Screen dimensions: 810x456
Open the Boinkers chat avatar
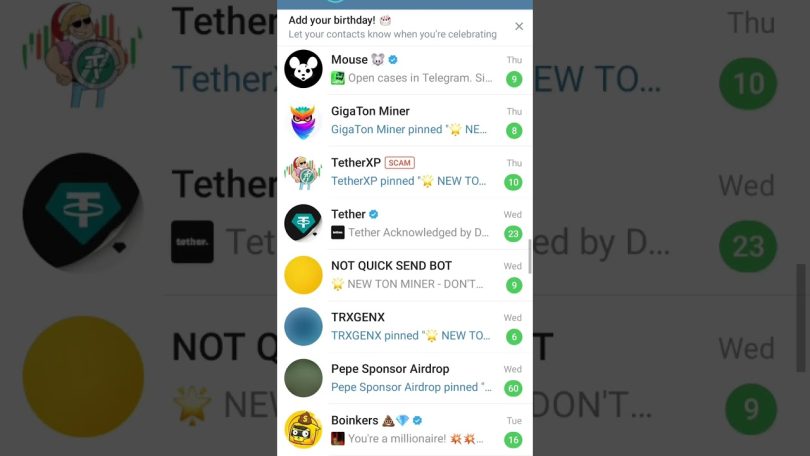[303, 430]
